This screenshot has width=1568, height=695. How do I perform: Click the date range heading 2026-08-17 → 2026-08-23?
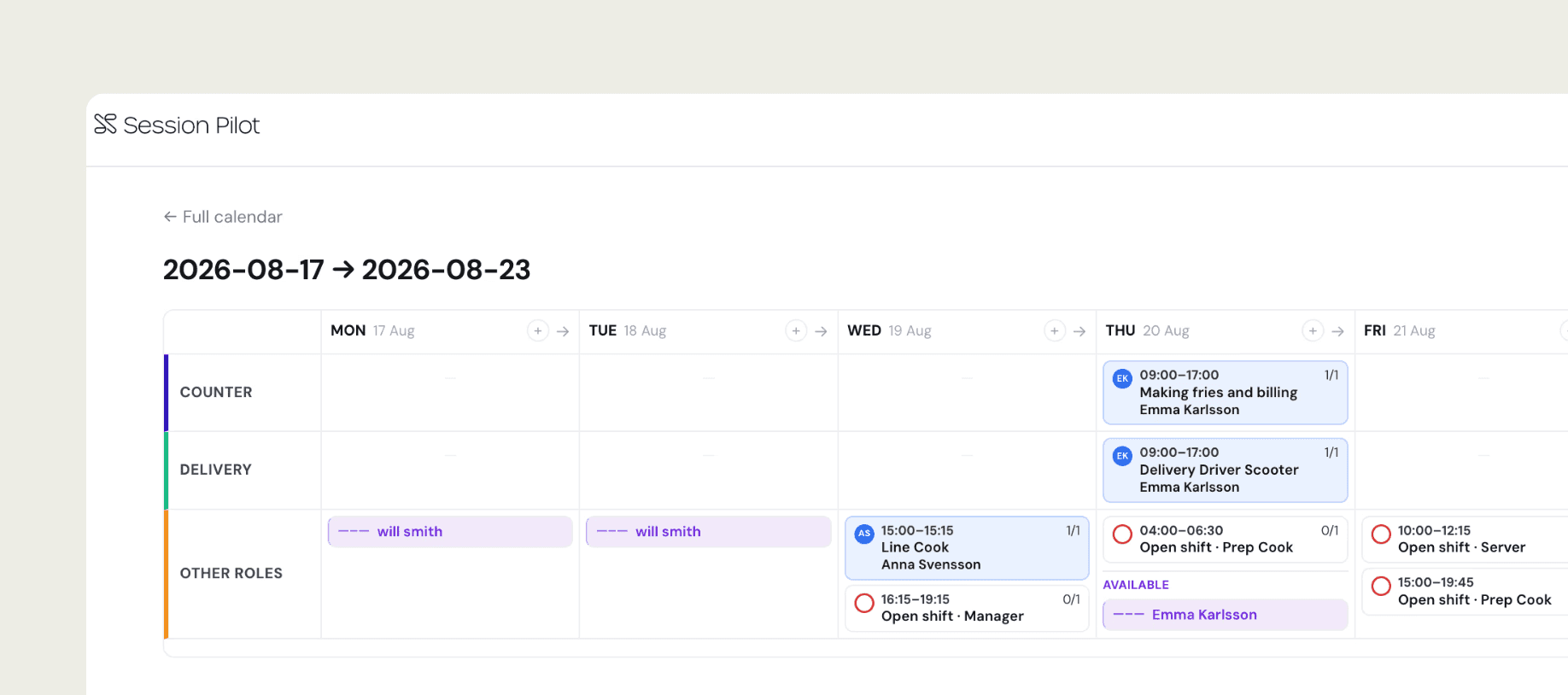click(347, 270)
